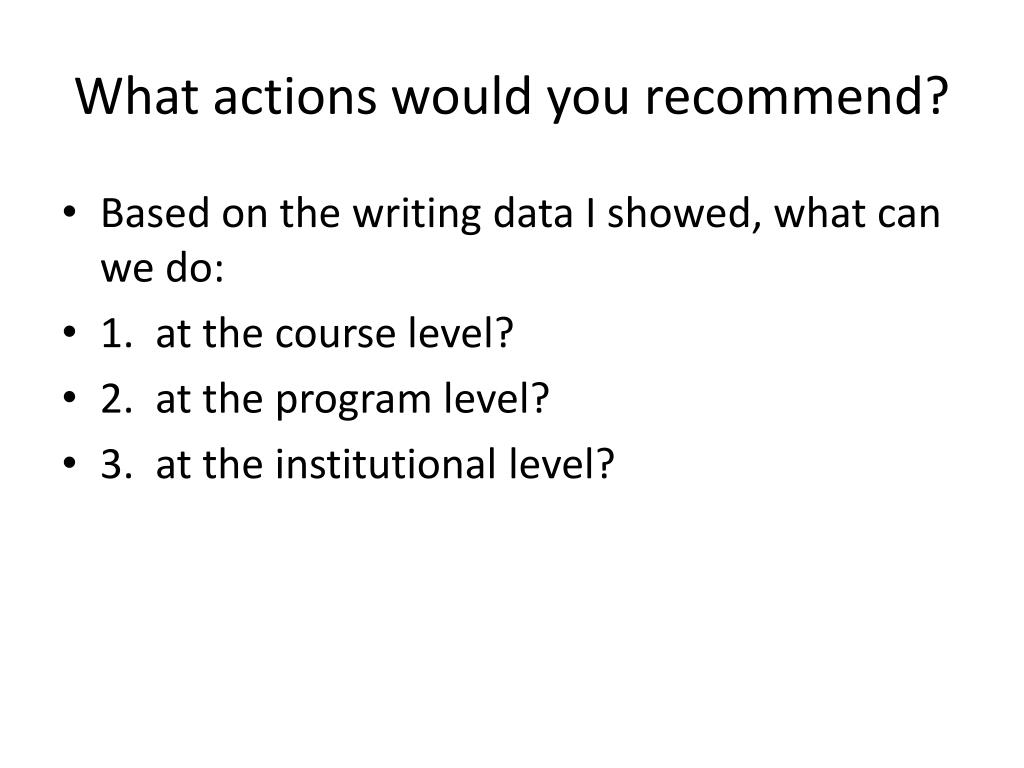Click the bullet dot before 'Based on'

tap(71, 212)
